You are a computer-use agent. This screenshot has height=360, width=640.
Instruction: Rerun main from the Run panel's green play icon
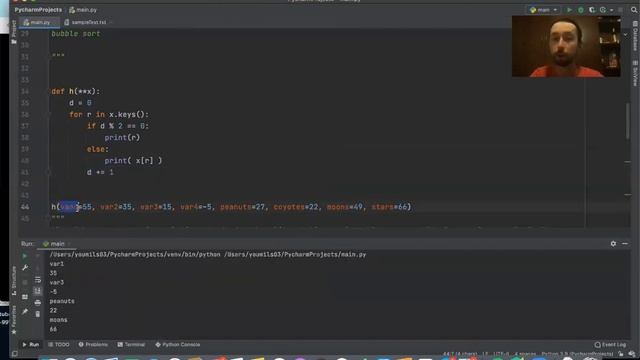pos(25,256)
